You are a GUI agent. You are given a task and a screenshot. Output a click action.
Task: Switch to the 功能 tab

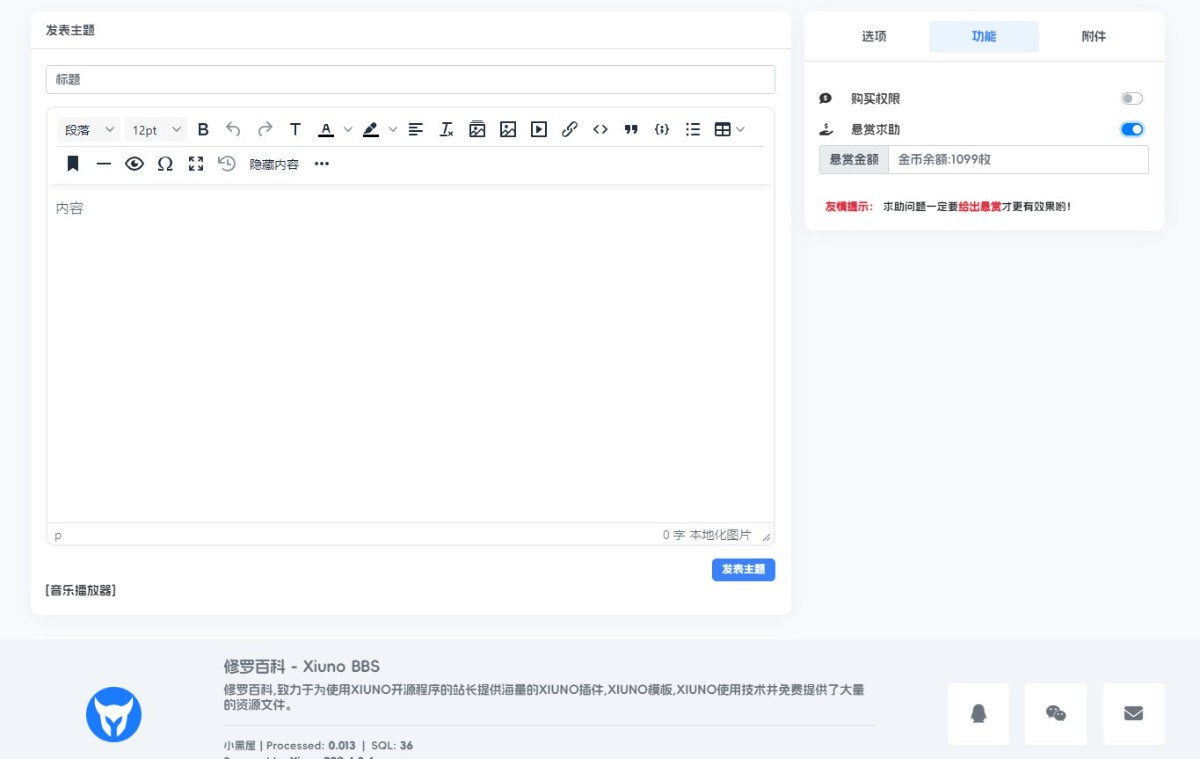coord(984,36)
